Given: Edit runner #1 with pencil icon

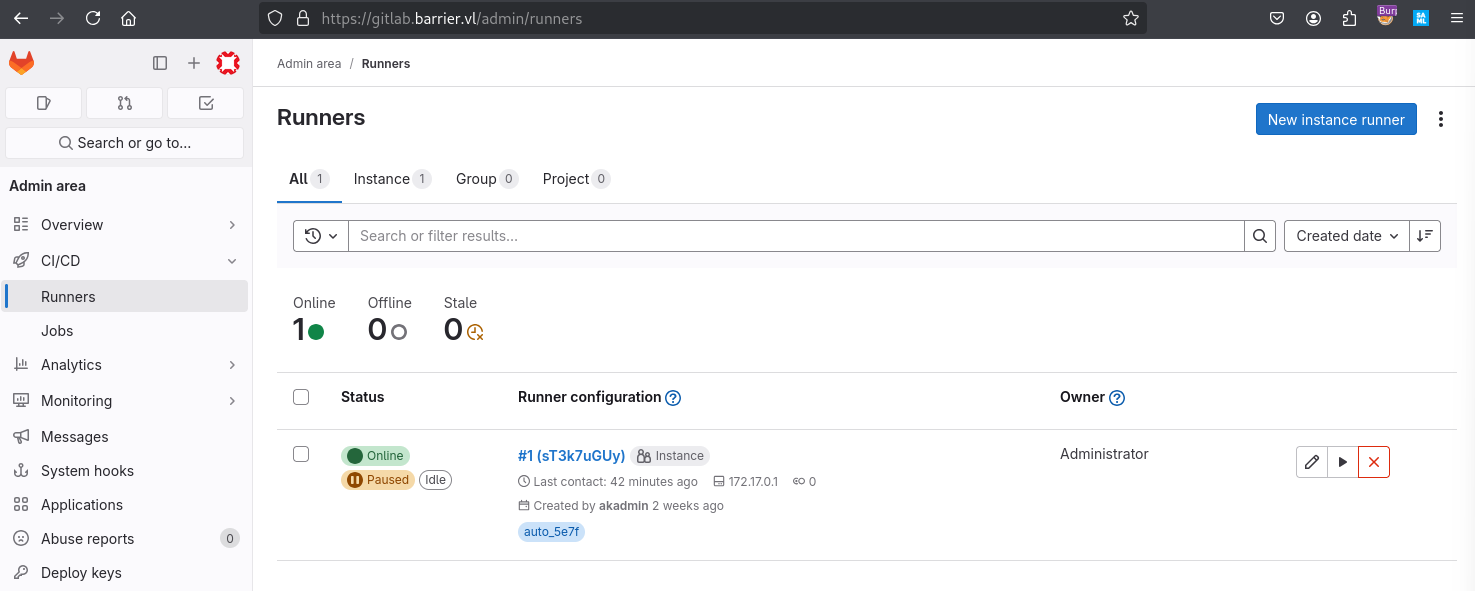Looking at the screenshot, I should click(1312, 462).
